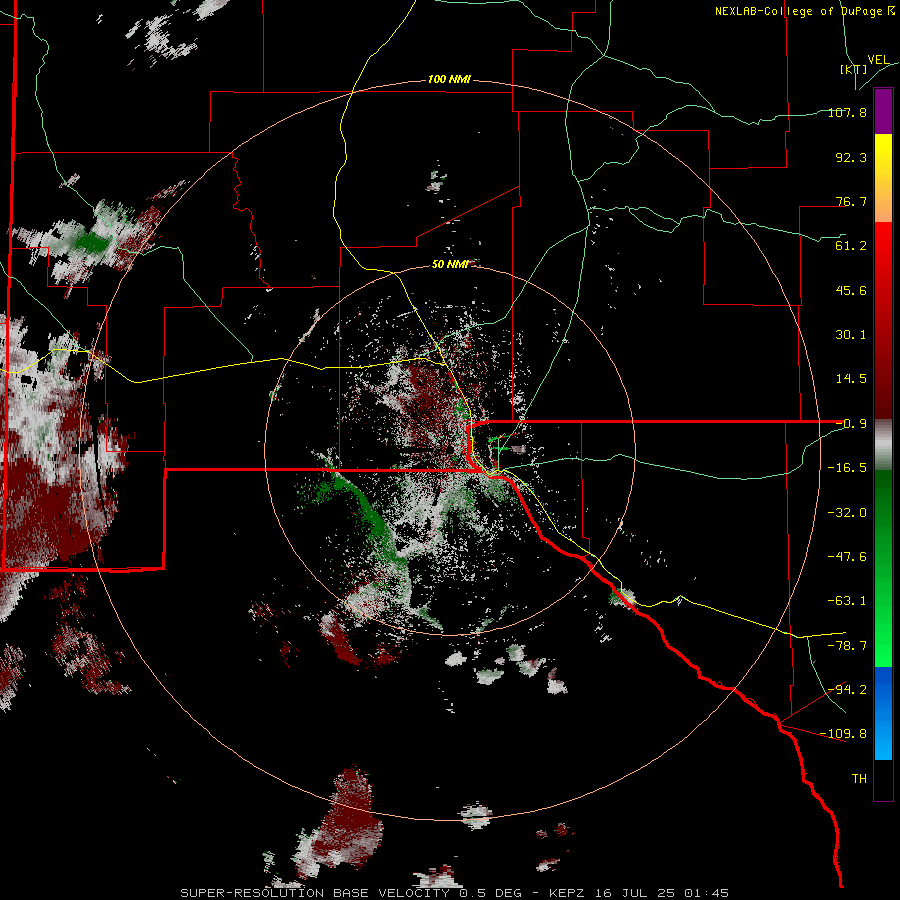900x900 pixels.
Task: Click the 92.3 velocity scale value
Action: 851,157
